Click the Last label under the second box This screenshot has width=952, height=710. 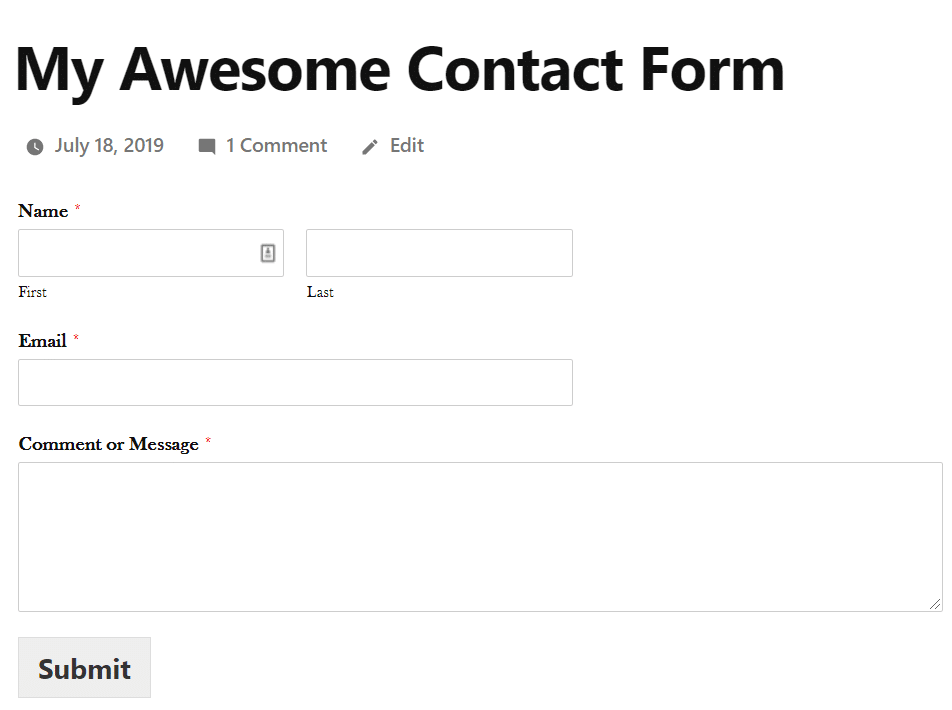click(x=320, y=292)
